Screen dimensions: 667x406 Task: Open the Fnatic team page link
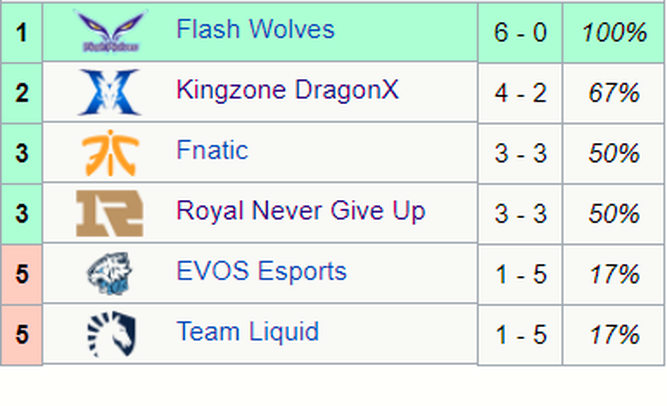pos(212,150)
